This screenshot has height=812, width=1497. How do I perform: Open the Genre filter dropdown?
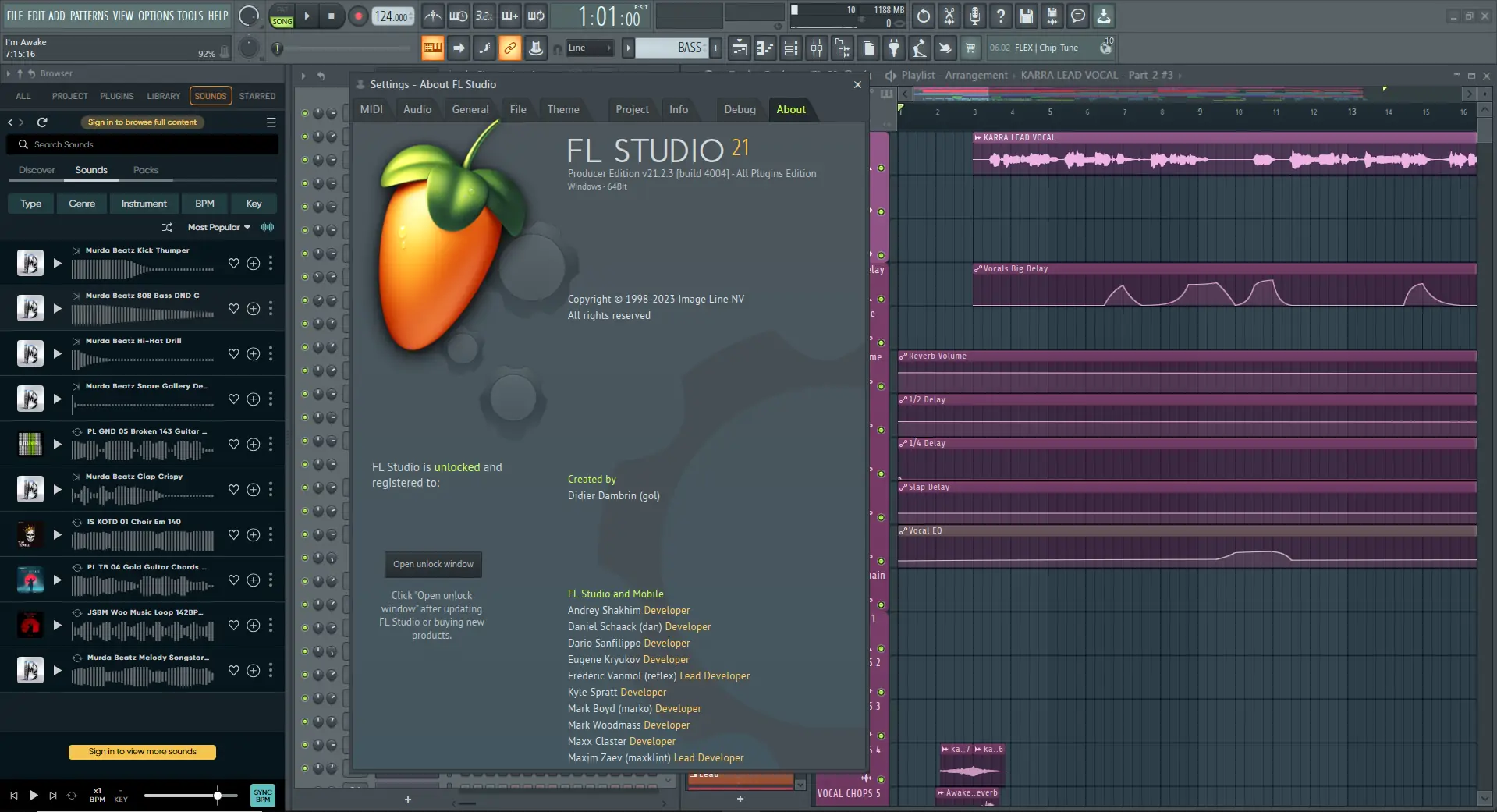pos(82,204)
